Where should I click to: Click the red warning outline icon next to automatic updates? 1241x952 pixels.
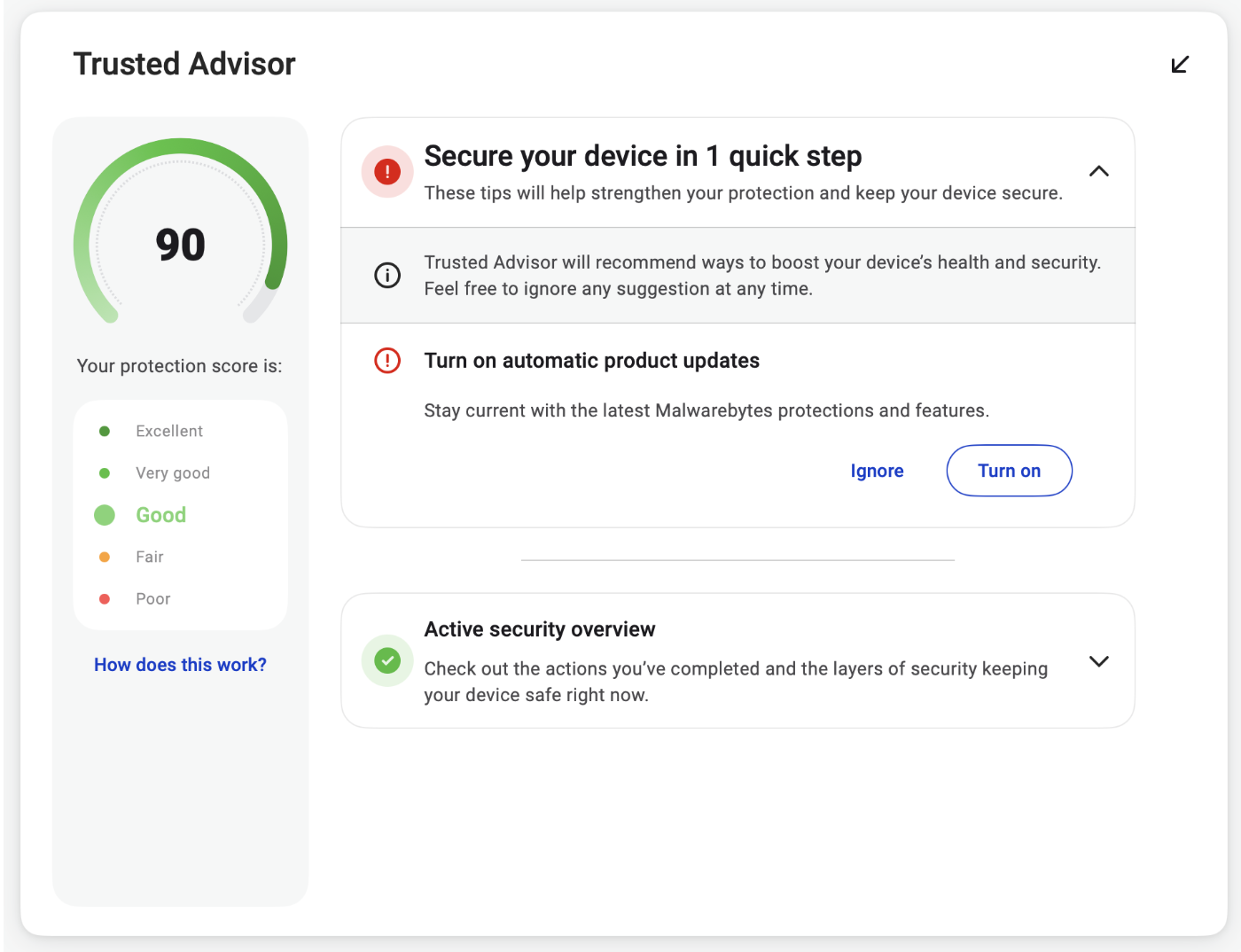pyautogui.click(x=387, y=361)
